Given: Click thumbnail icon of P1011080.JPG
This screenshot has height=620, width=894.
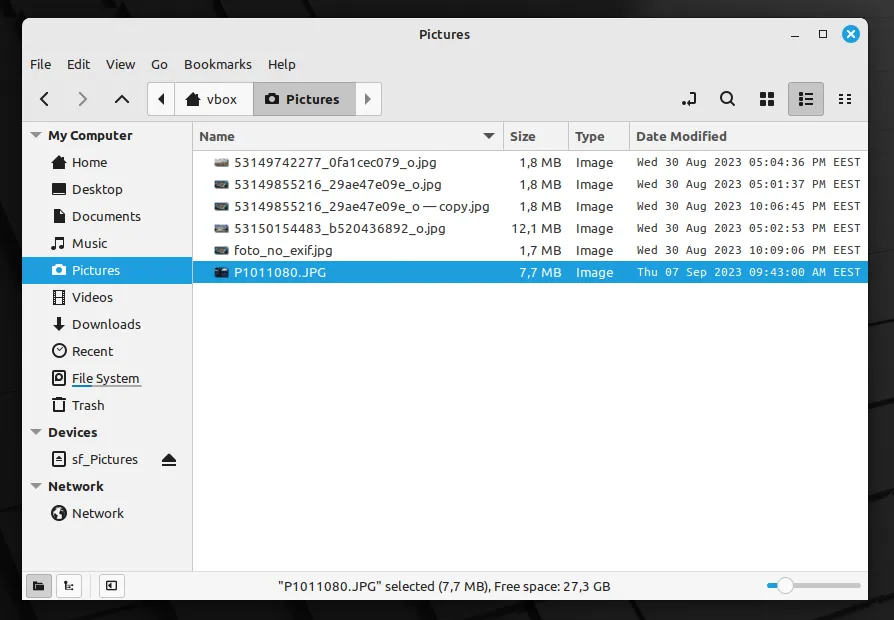Looking at the screenshot, I should coord(221,273).
